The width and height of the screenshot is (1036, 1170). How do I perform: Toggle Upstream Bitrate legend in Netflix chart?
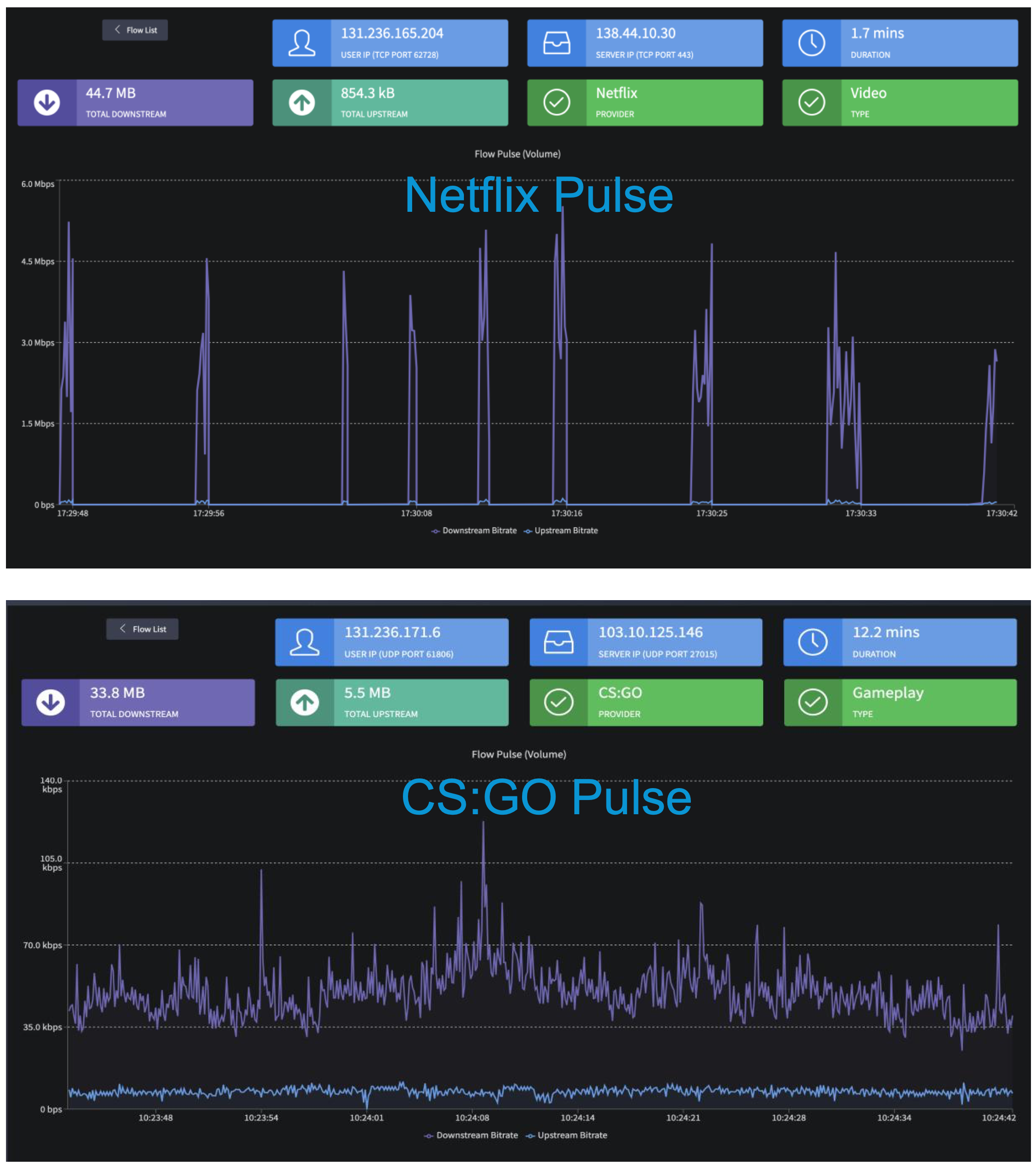562,530
